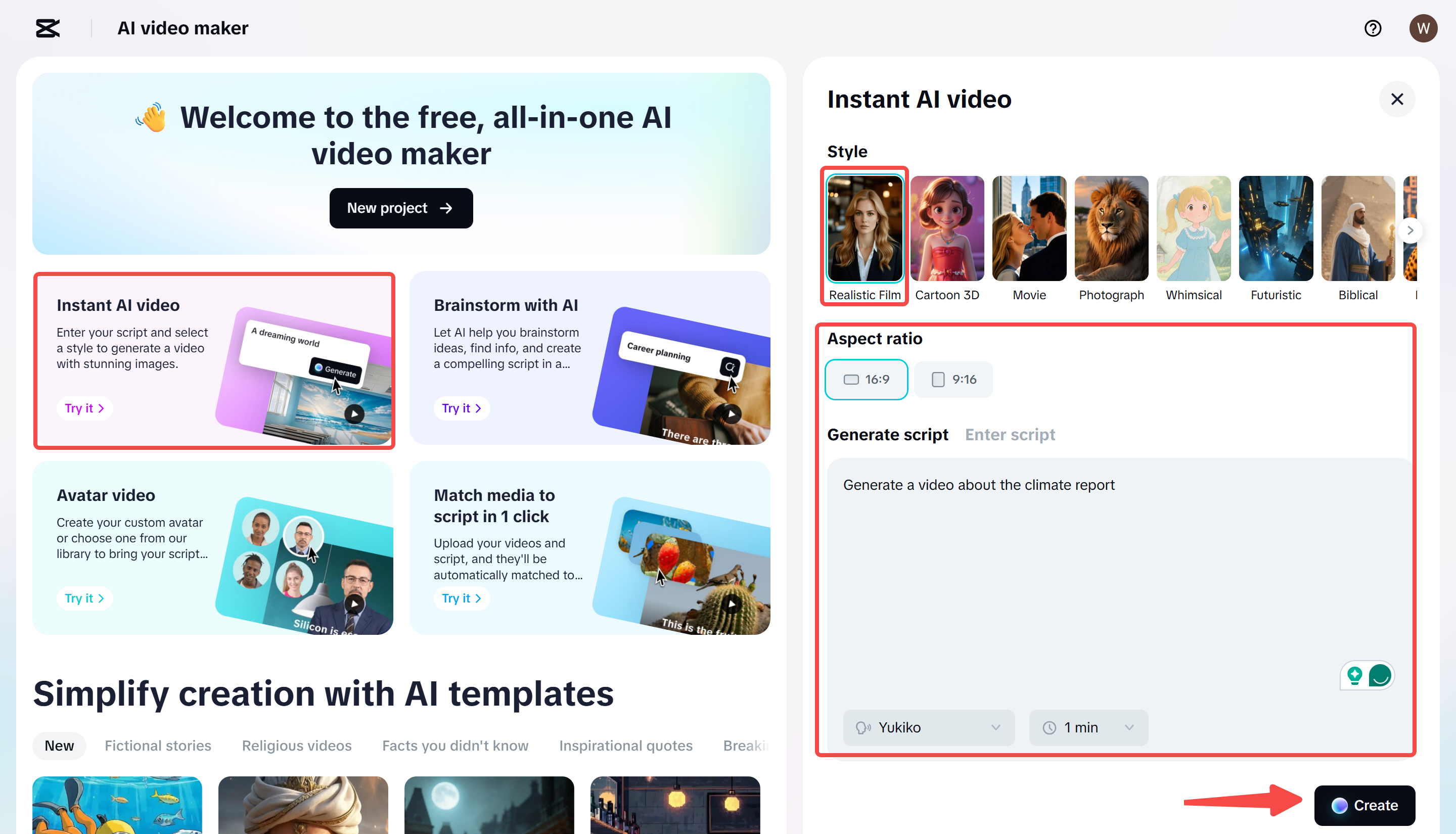Image resolution: width=1456 pixels, height=834 pixels.
Task: Play the Instant AI video preview
Action: click(354, 413)
